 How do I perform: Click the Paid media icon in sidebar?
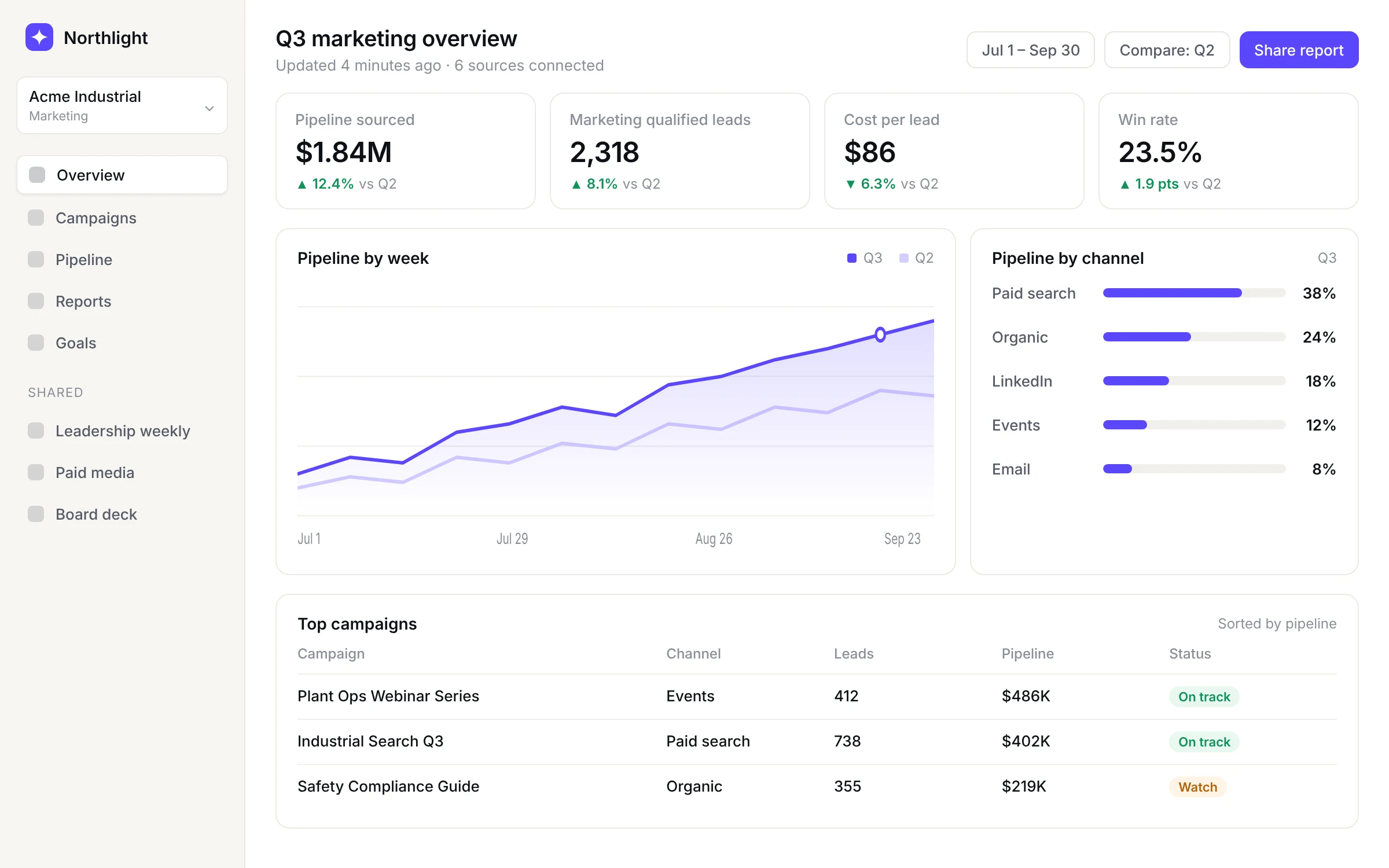[x=36, y=472]
